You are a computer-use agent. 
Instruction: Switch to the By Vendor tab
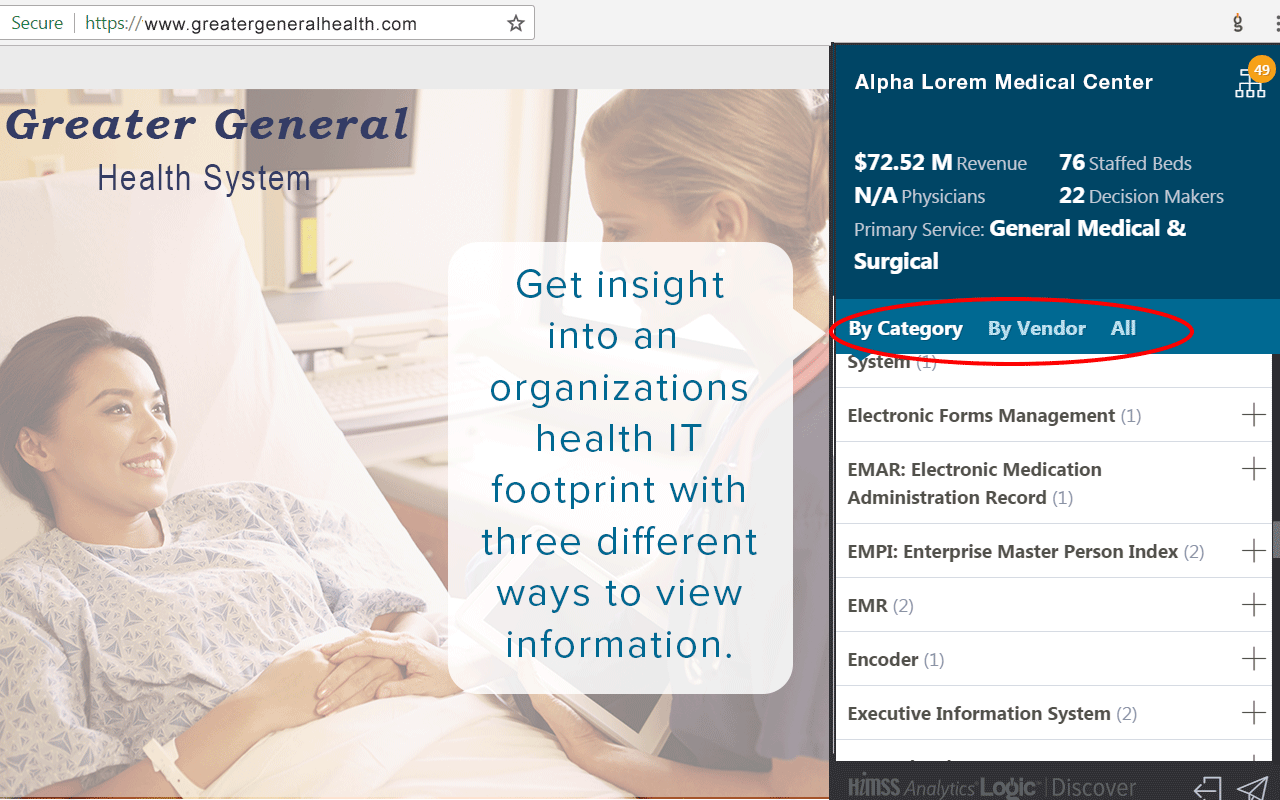click(x=1036, y=328)
